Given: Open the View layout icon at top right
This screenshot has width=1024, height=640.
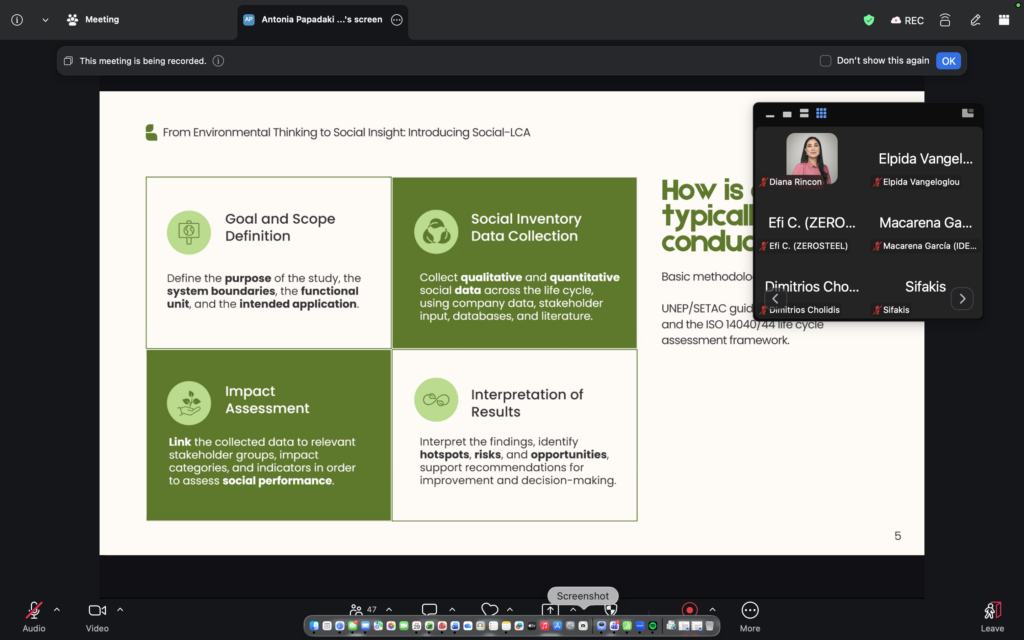Looking at the screenshot, I should (1004, 20).
